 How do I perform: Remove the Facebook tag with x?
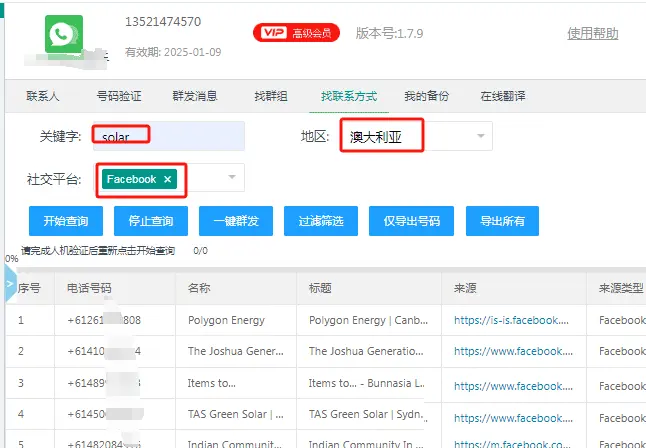167,179
